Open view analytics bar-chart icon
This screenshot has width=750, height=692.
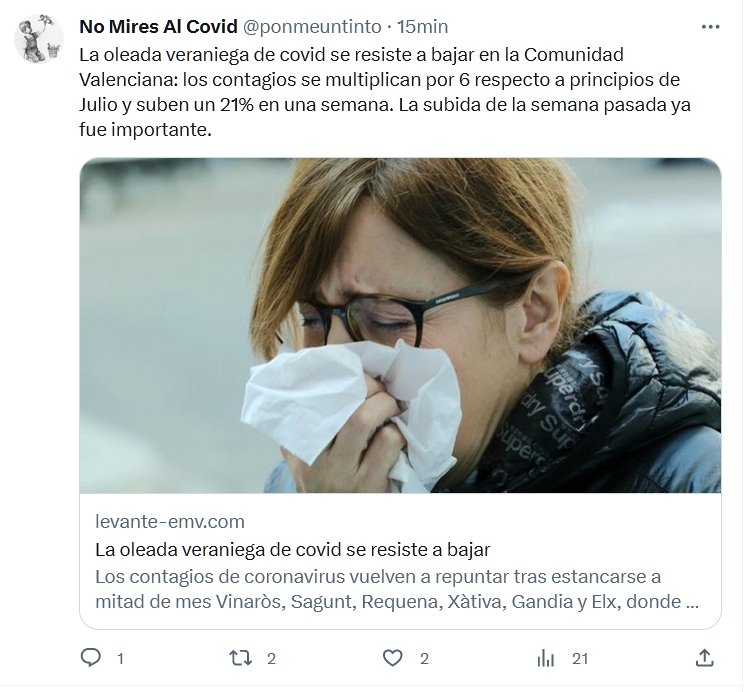tap(546, 658)
